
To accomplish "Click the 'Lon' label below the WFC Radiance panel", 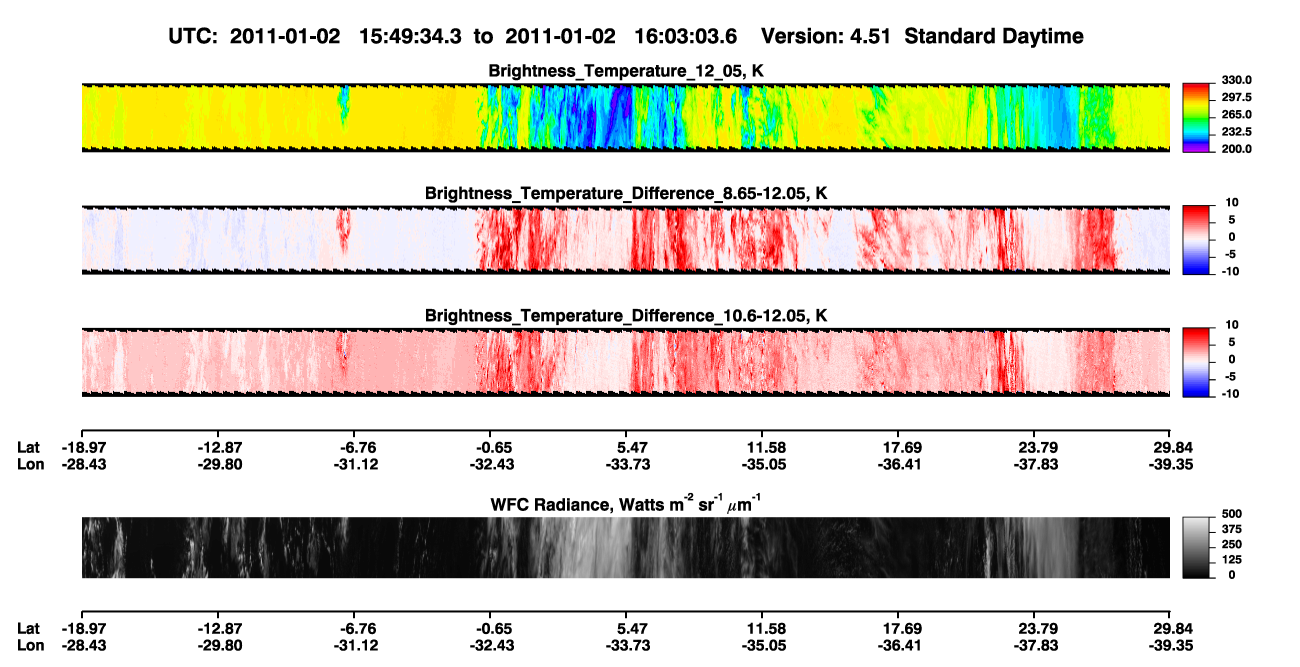I will [30, 644].
